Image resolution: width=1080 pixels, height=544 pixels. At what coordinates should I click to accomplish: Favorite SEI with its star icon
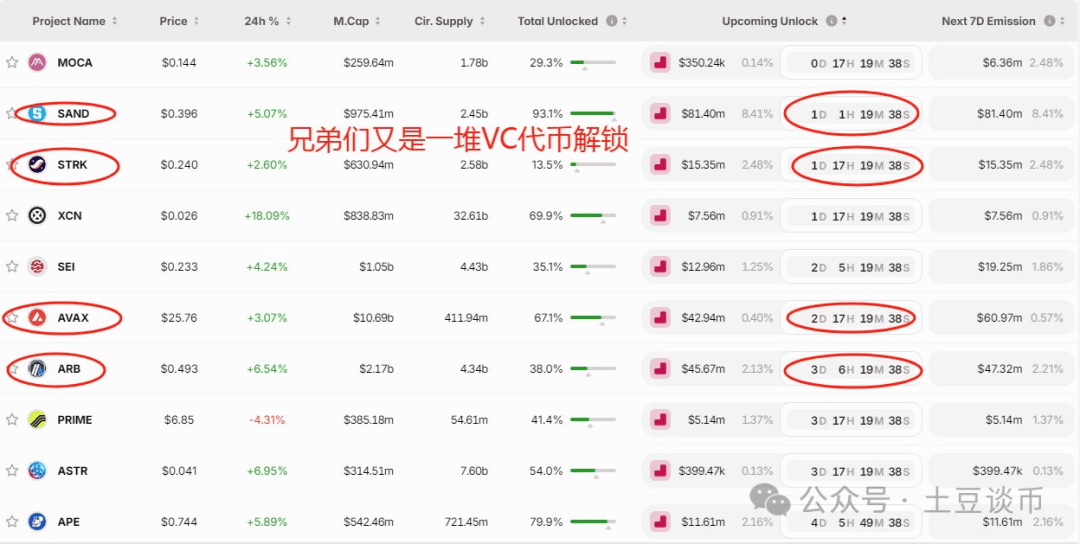[x=12, y=266]
